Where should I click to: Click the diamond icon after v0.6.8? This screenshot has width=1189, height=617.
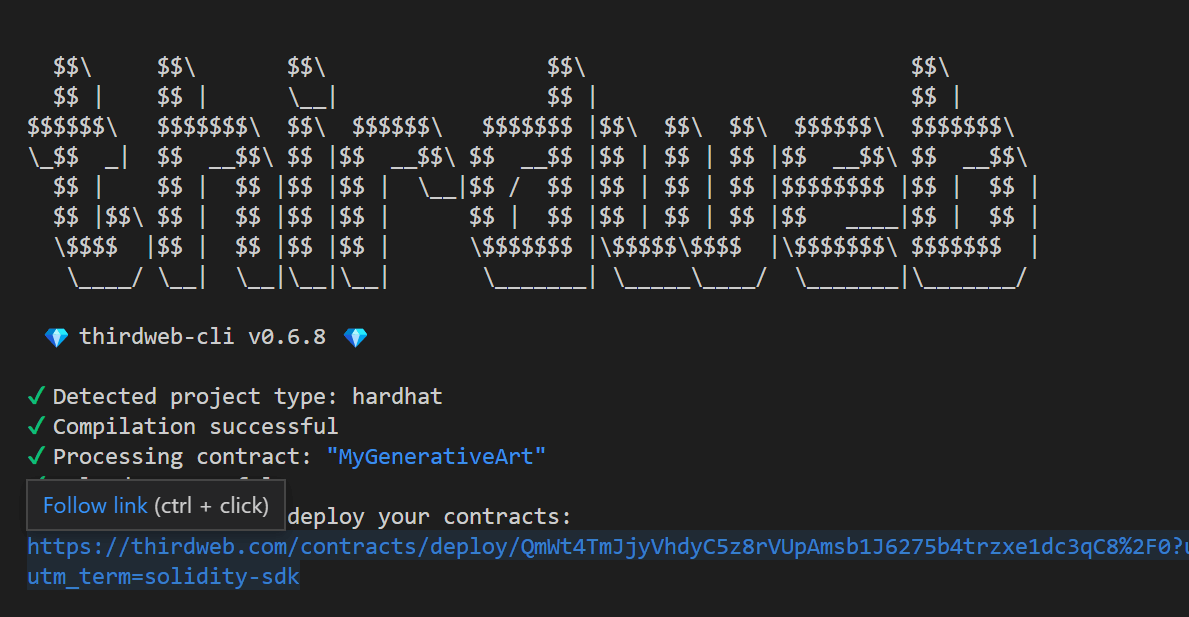pos(356,336)
